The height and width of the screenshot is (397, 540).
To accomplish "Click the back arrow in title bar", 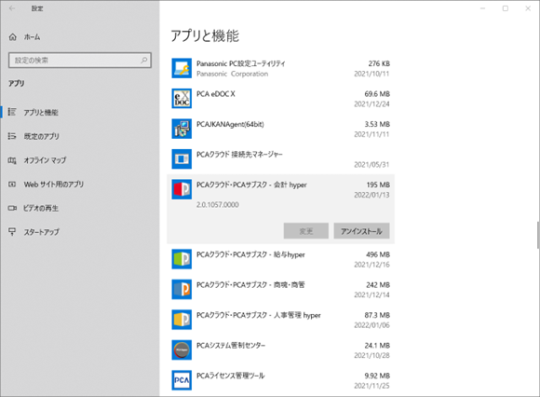I will [x=12, y=8].
